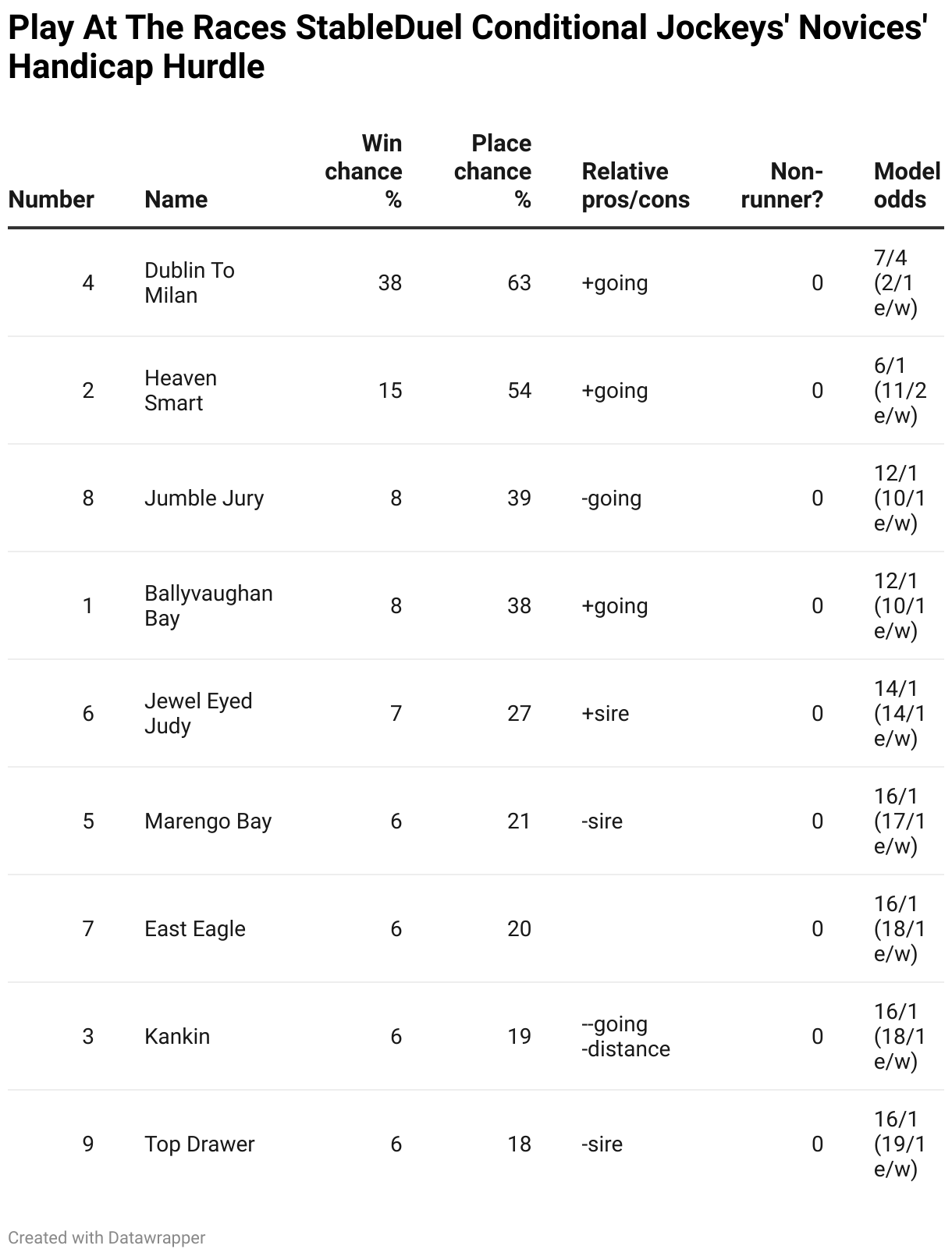Select the Heaven Smart name cell
952x1256 pixels.
coord(181,390)
